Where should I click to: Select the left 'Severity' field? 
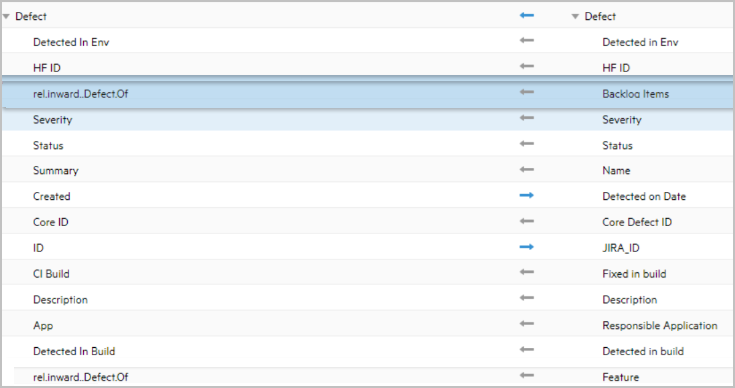[52, 119]
